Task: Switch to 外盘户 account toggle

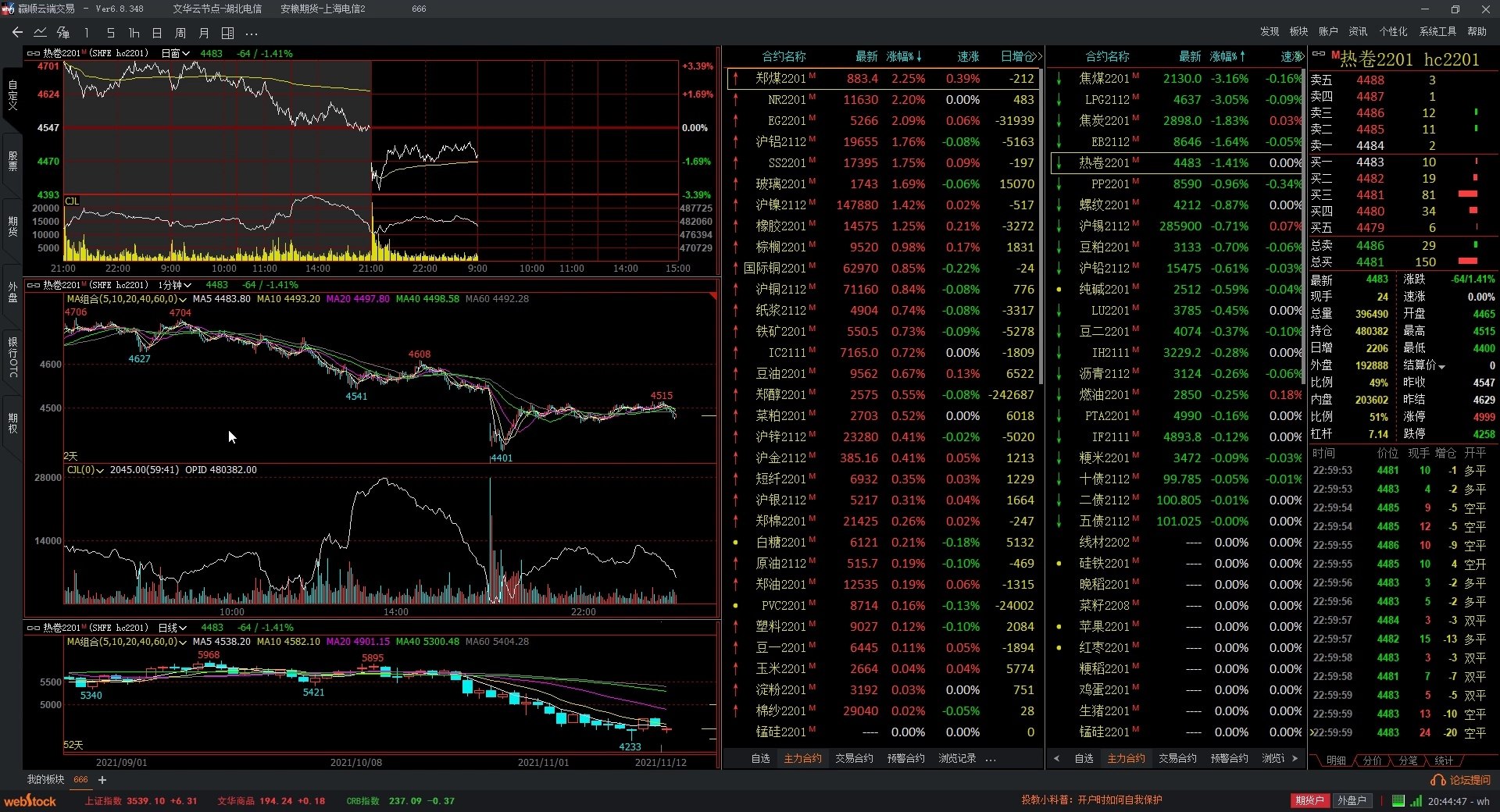Action: [1352, 801]
